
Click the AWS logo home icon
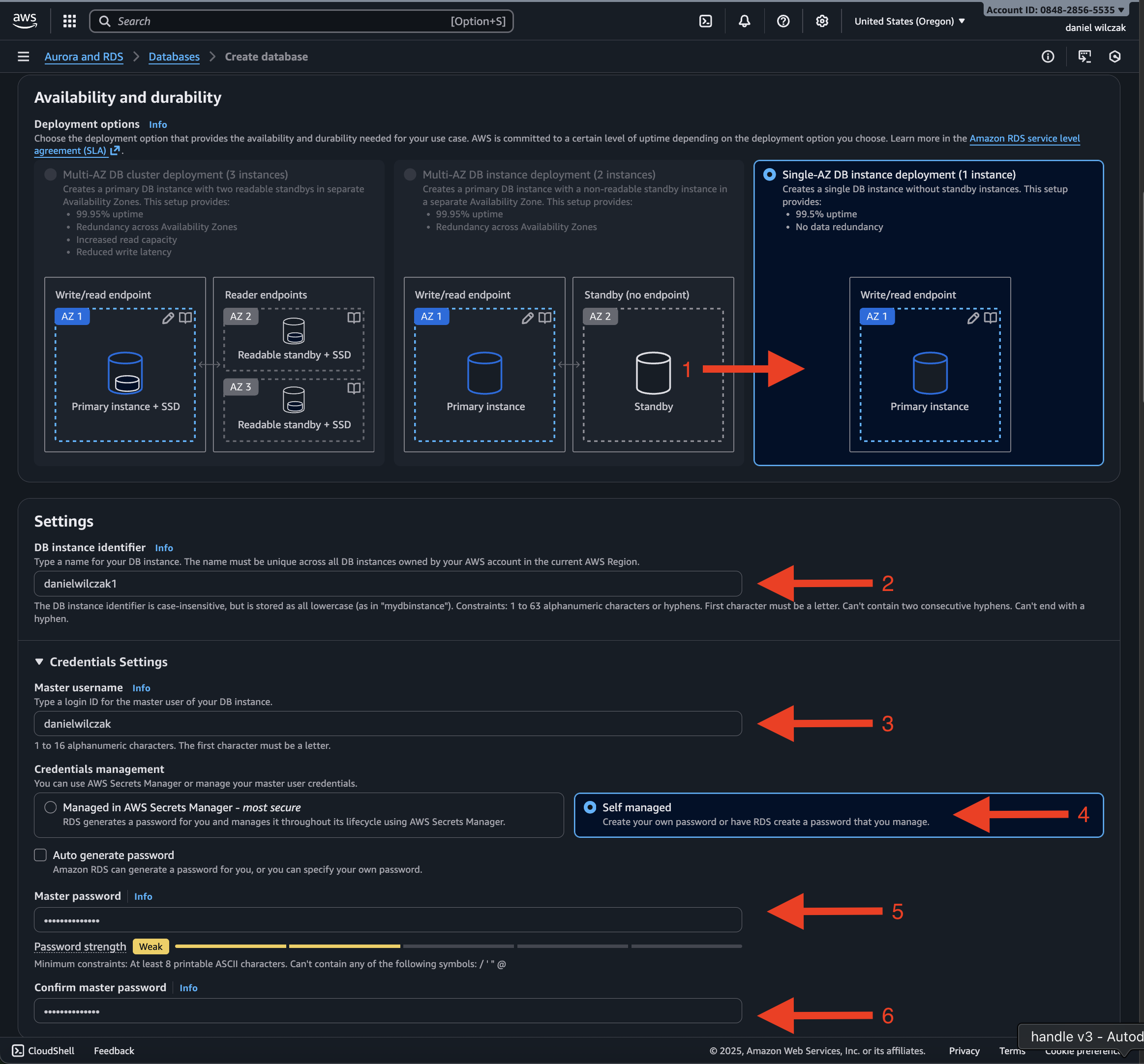[x=25, y=21]
